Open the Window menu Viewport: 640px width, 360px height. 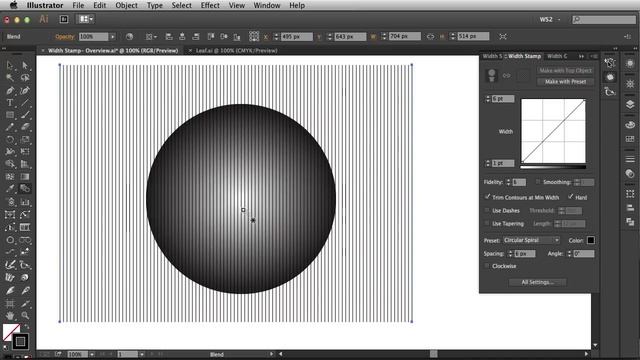(x=267, y=5)
